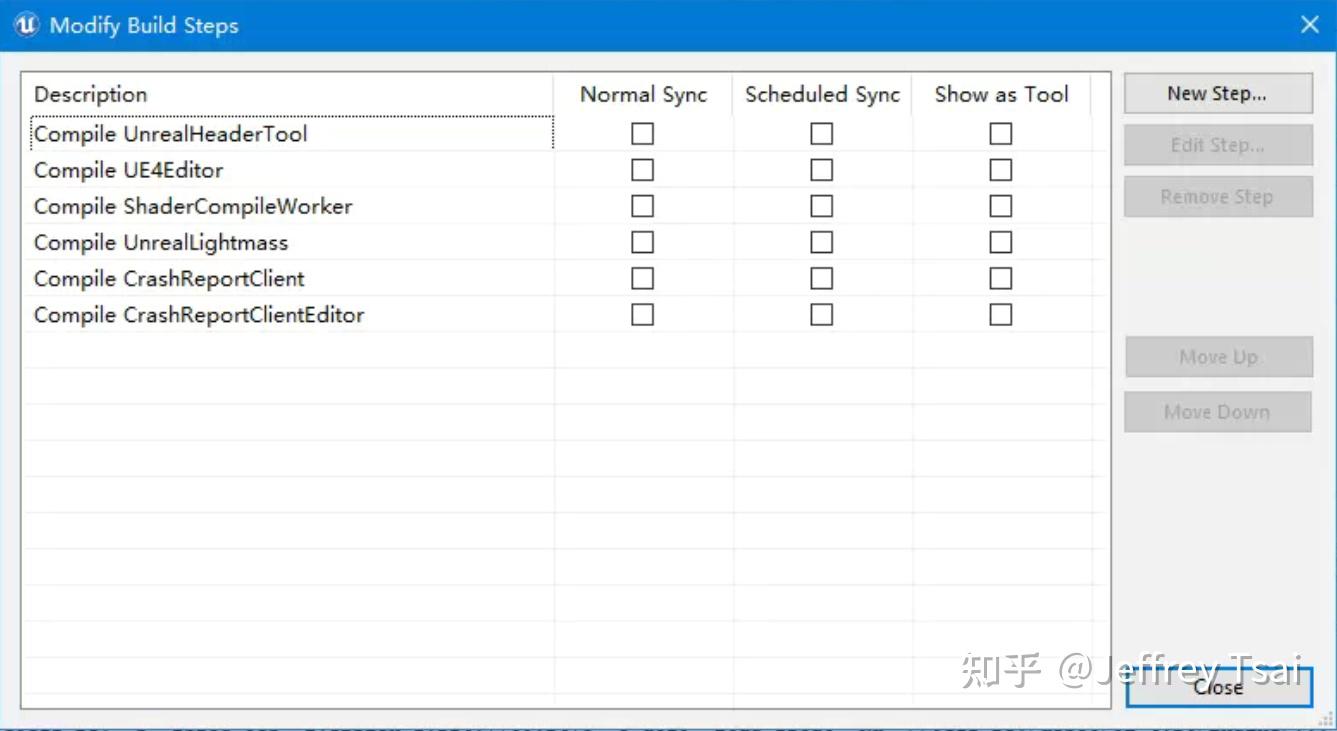Close the Modify Build Steps dialog window

[1309, 25]
